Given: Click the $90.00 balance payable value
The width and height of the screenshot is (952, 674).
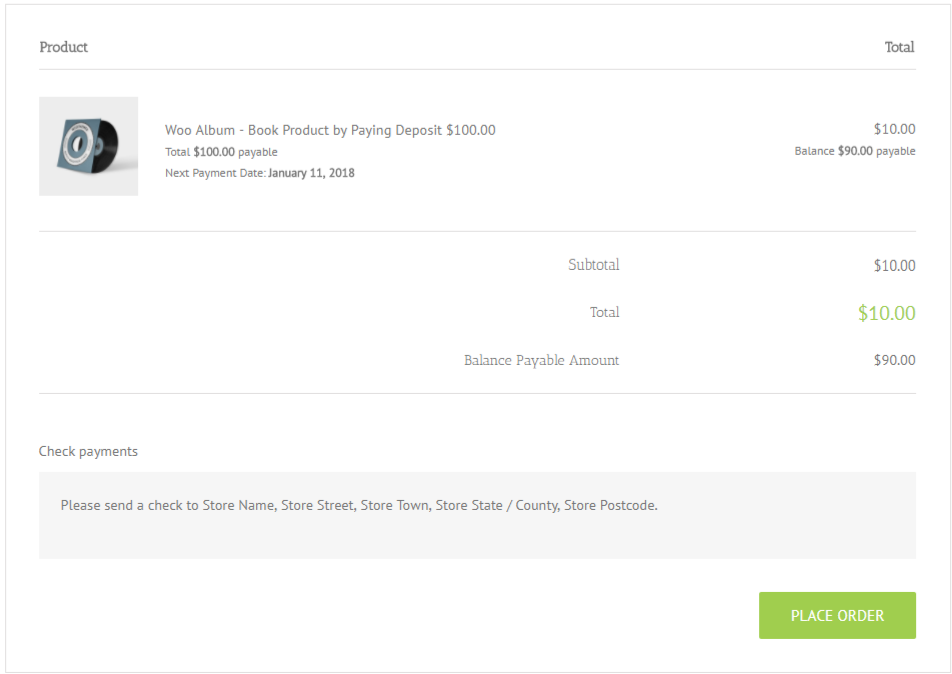Looking at the screenshot, I should pyautogui.click(x=894, y=360).
